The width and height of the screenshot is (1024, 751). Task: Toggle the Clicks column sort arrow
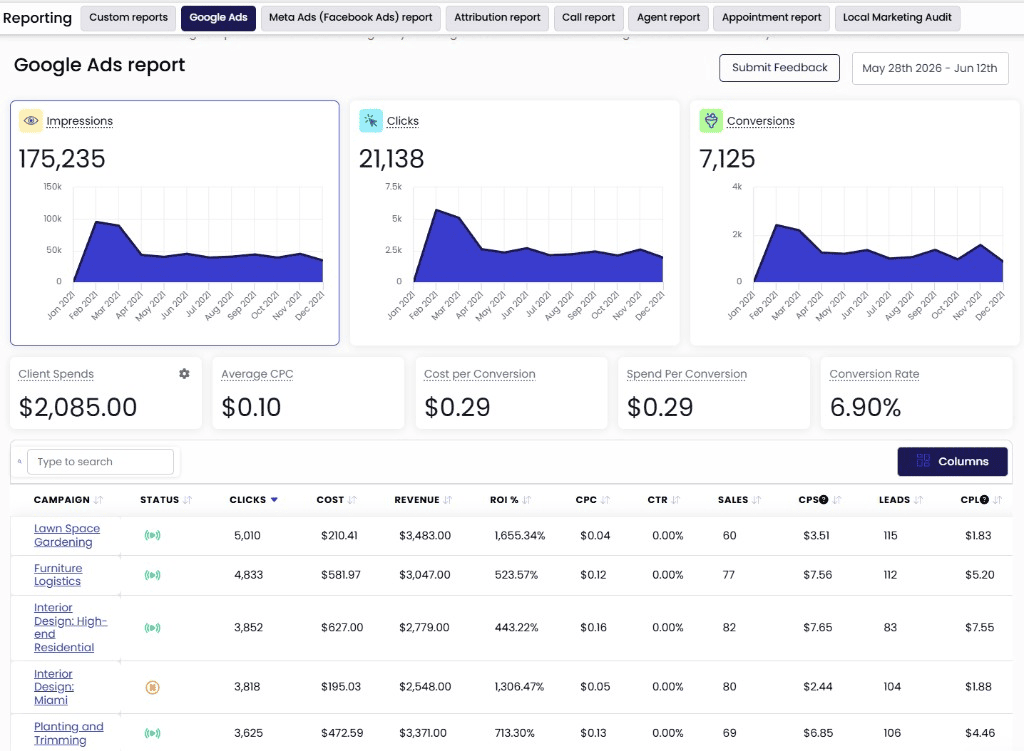coord(274,500)
